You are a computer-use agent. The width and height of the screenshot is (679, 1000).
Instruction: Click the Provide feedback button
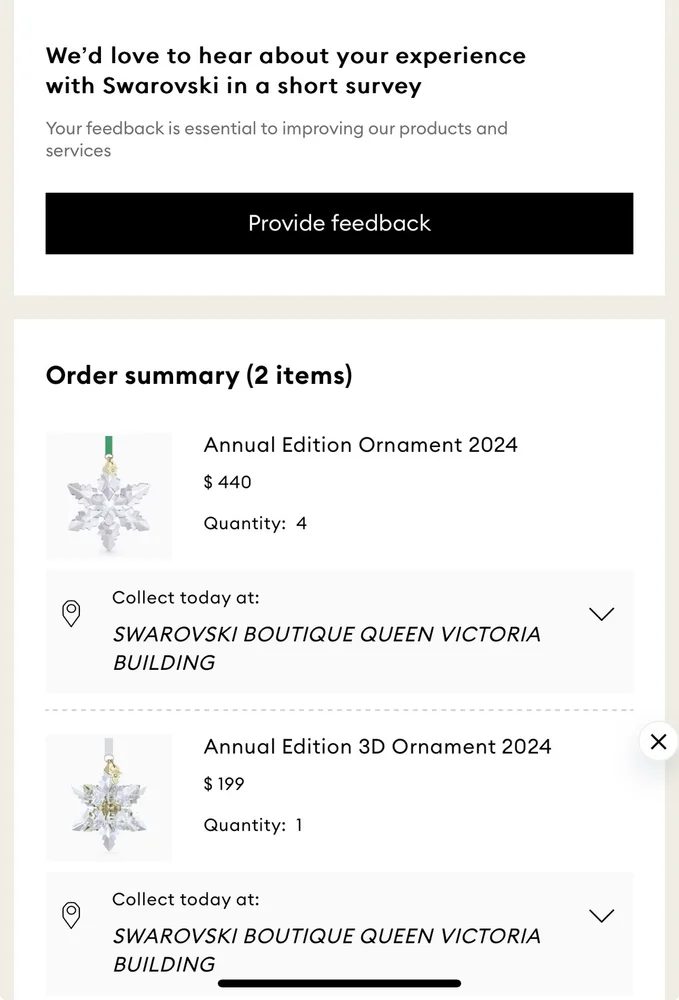pyautogui.click(x=339, y=223)
